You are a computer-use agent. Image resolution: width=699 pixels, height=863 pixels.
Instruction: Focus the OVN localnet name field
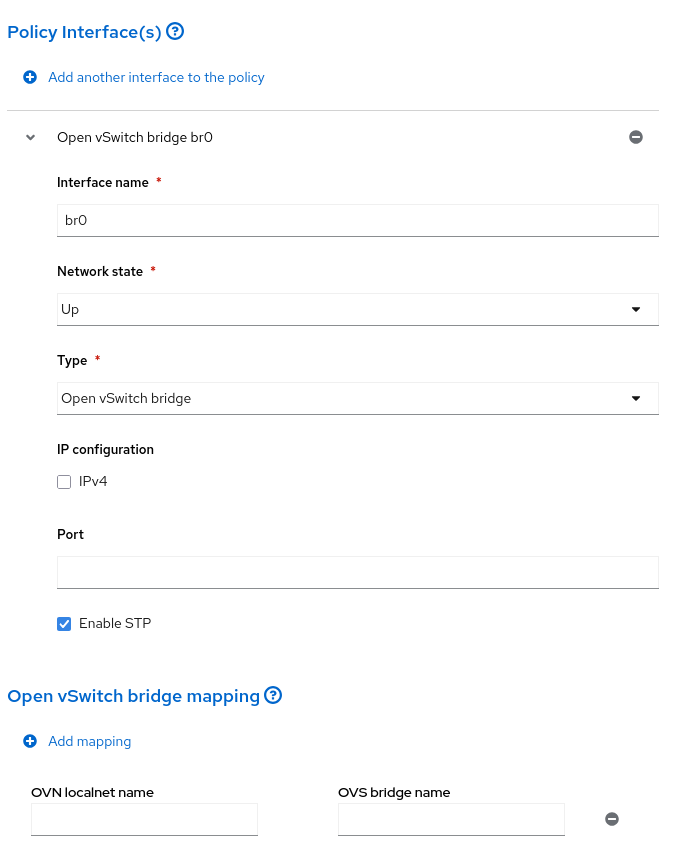144,819
